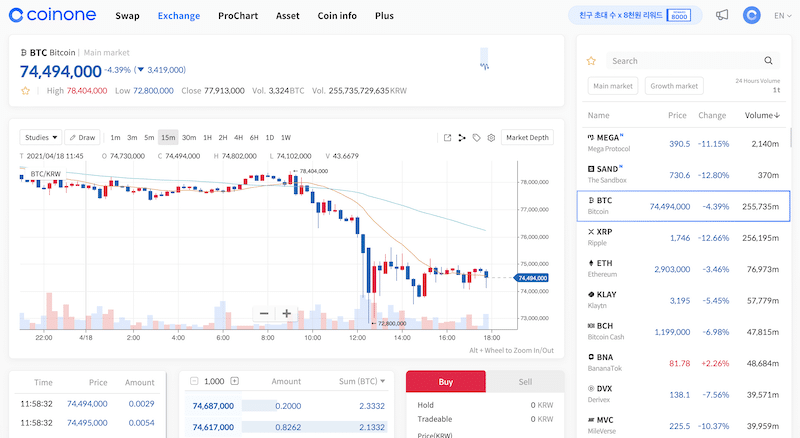Image resolution: width=800 pixels, height=438 pixels.
Task: Select the 30m chart interval
Action: [x=189, y=137]
